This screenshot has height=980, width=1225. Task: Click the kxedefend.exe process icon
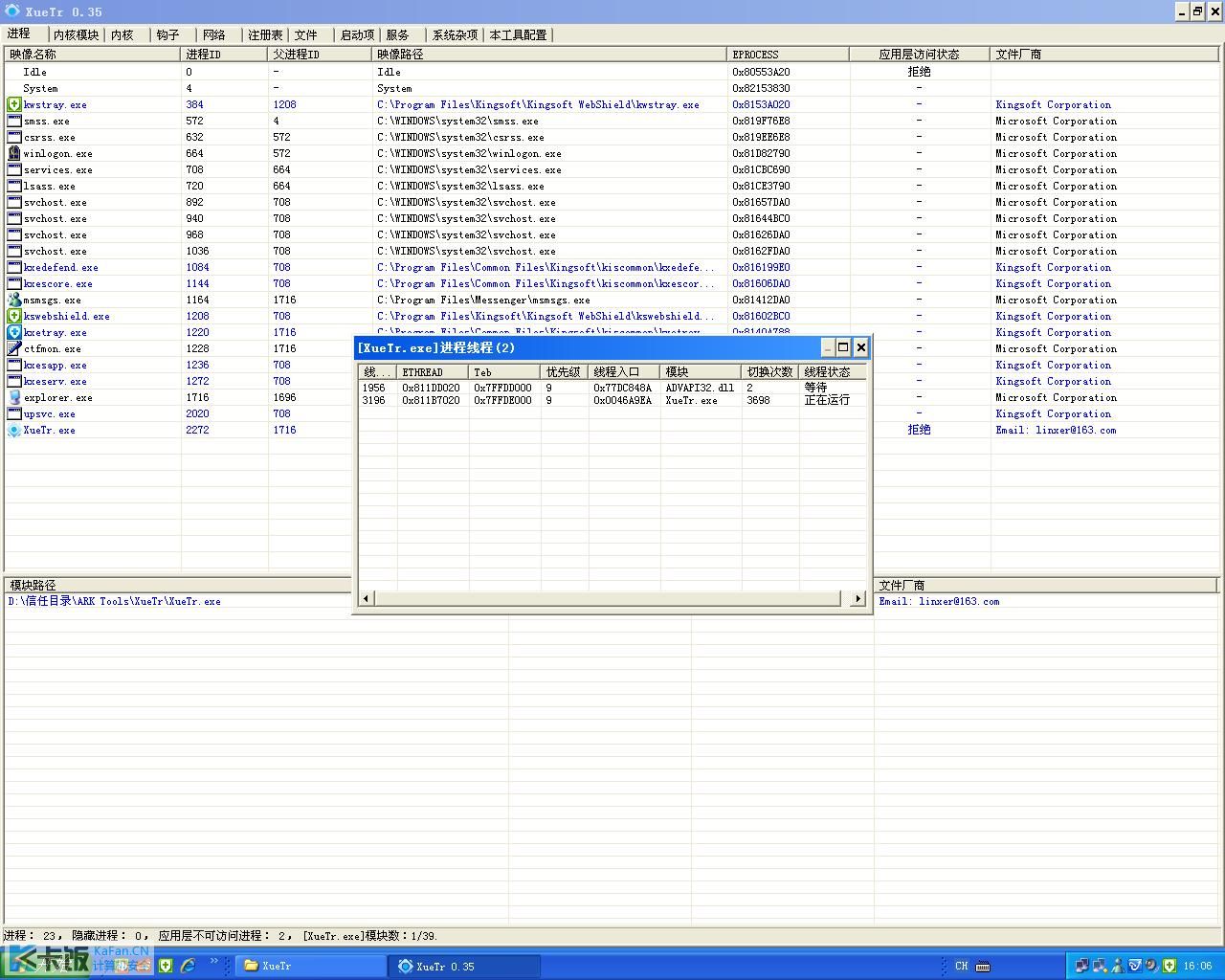coord(14,267)
